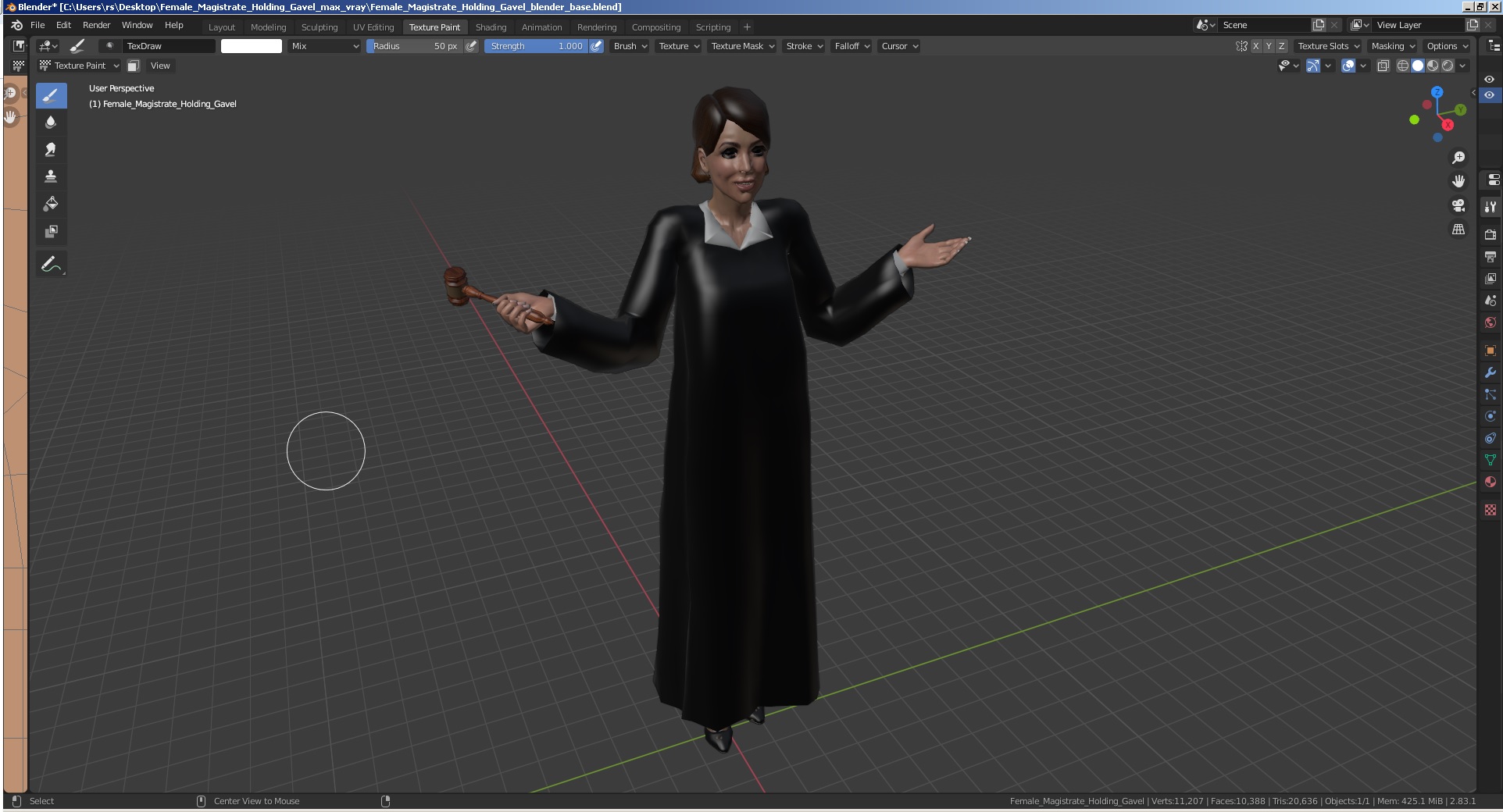Image resolution: width=1503 pixels, height=812 pixels.
Task: Open Object properties tab
Action: tap(1491, 351)
